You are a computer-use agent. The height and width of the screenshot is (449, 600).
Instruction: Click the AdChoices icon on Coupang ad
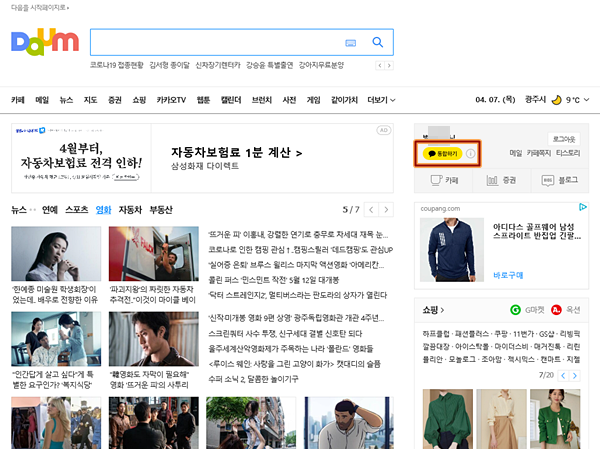[x=583, y=207]
